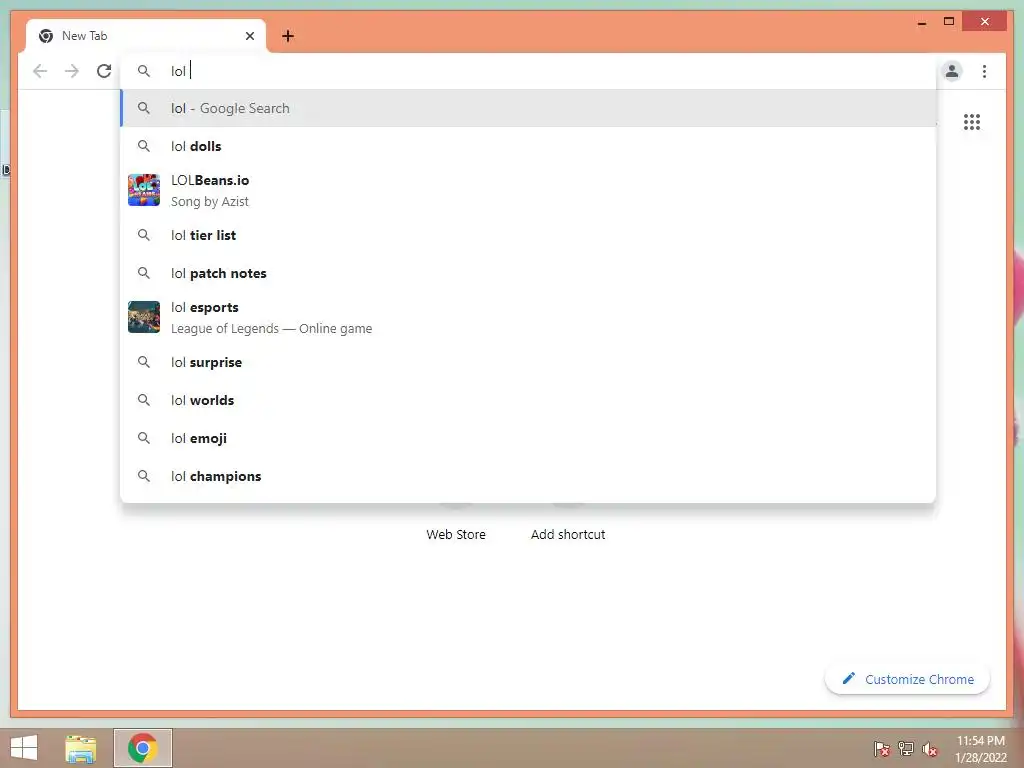Open the Chrome profile avatar button

coord(952,71)
